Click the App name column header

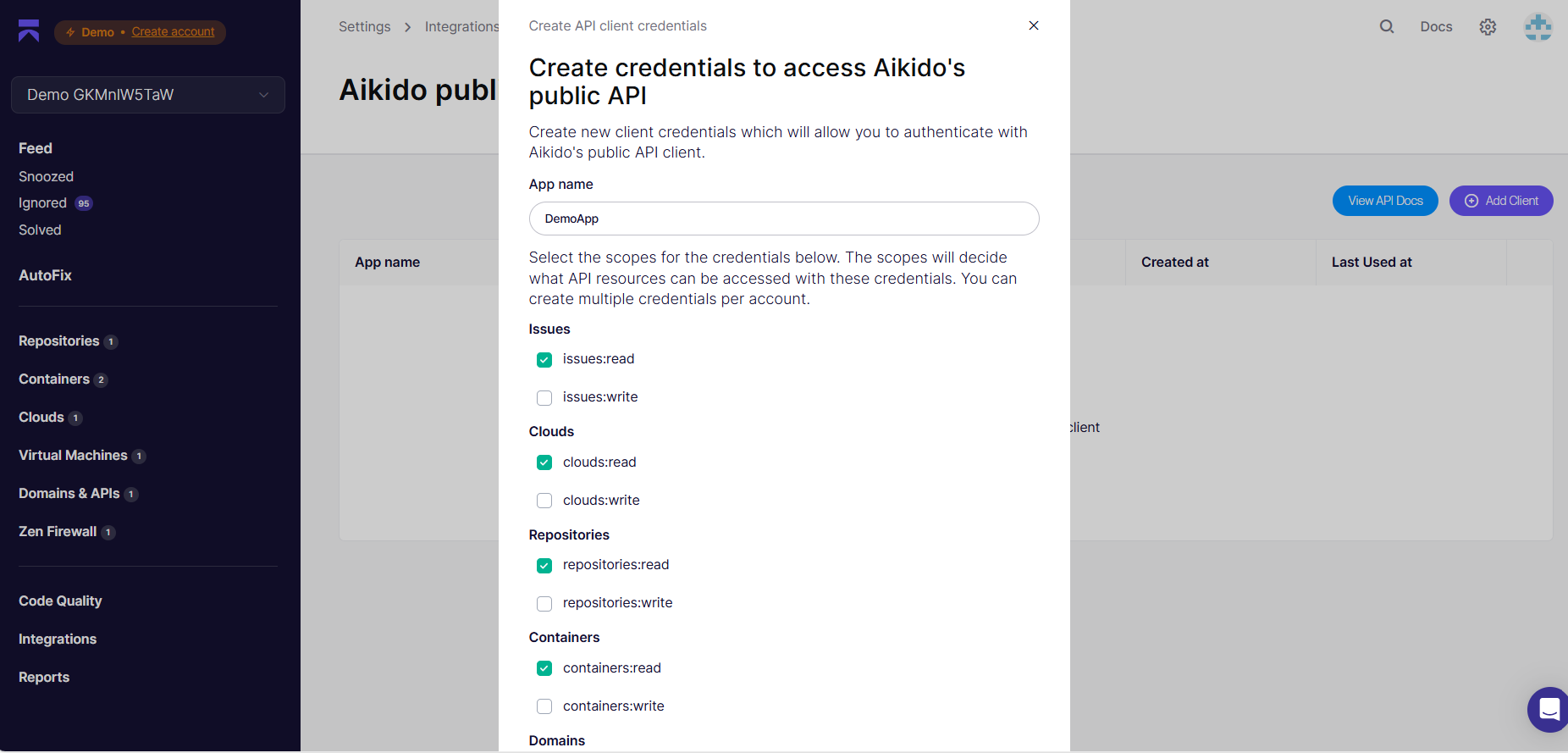pos(388,263)
